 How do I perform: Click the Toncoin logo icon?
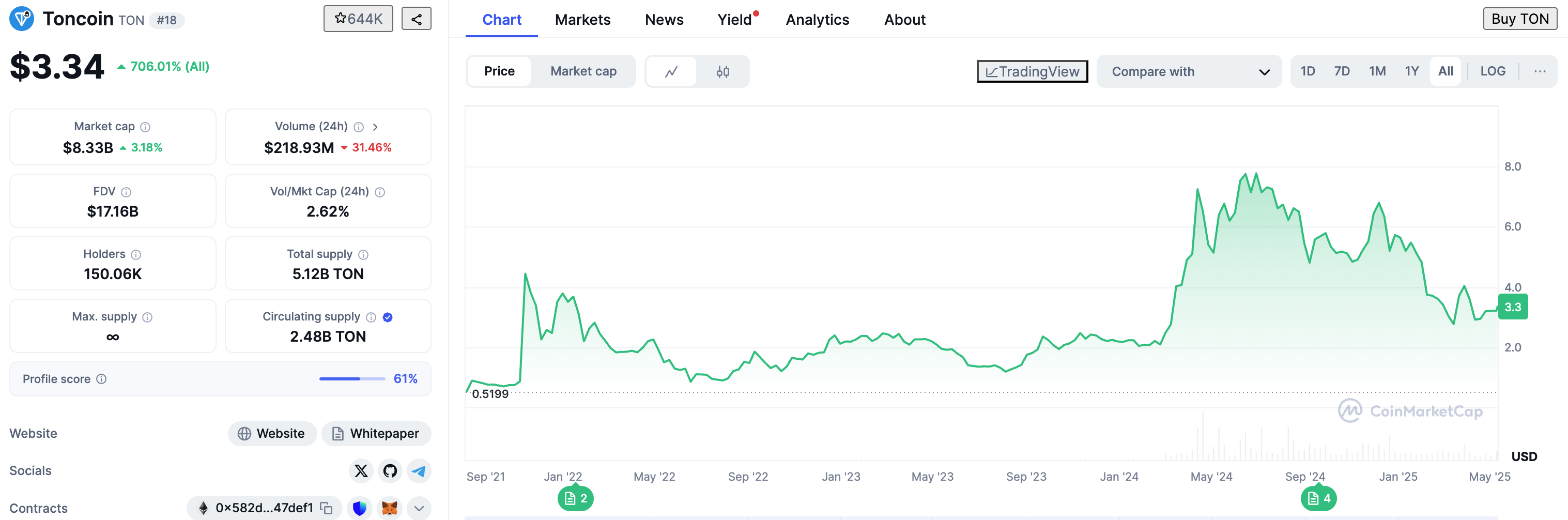click(x=22, y=19)
